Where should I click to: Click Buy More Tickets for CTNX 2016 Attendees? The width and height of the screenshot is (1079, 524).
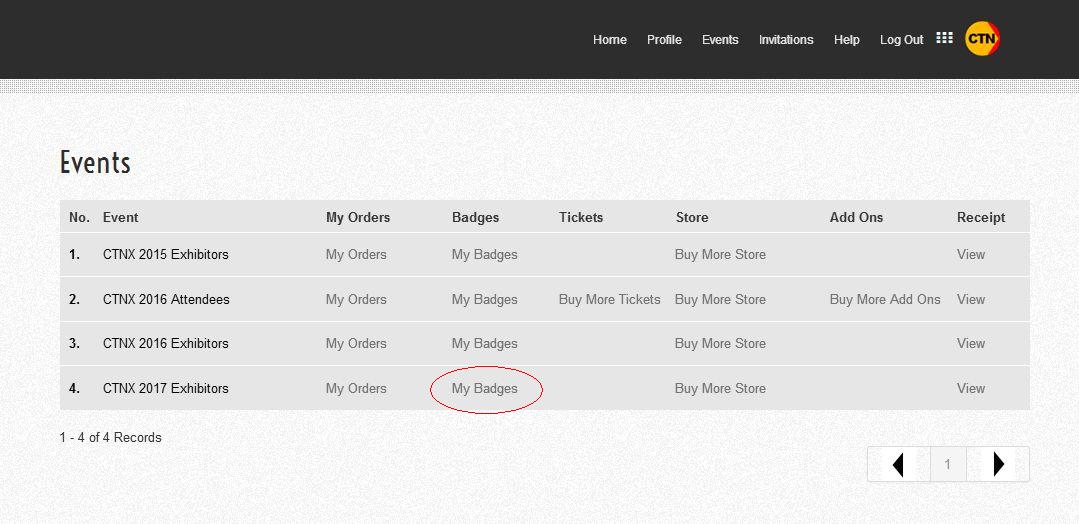(609, 299)
